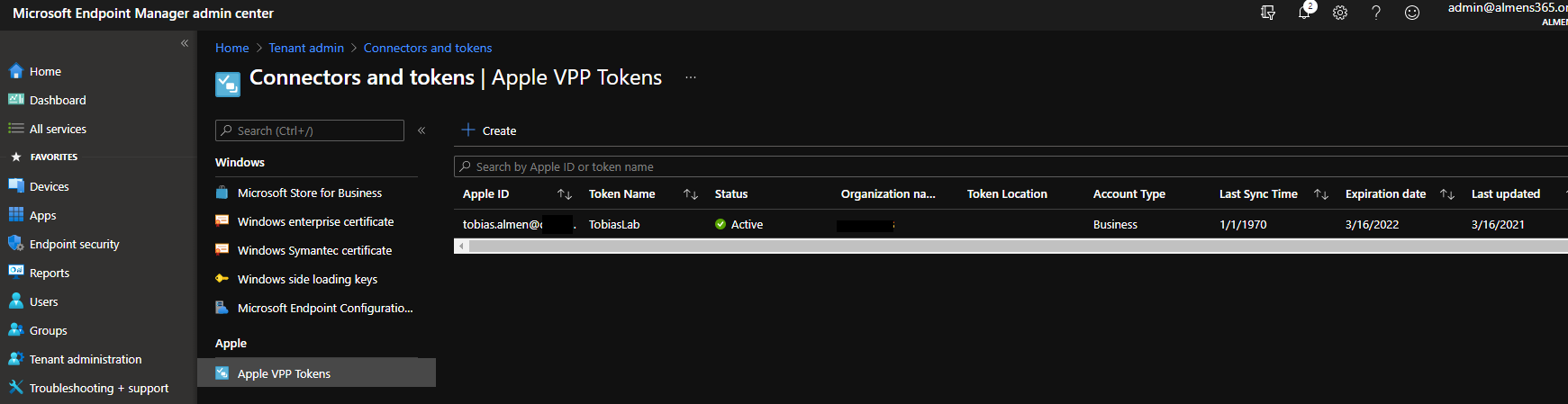Collapse the left navigation sidebar
The width and height of the screenshot is (1568, 404).
click(185, 43)
